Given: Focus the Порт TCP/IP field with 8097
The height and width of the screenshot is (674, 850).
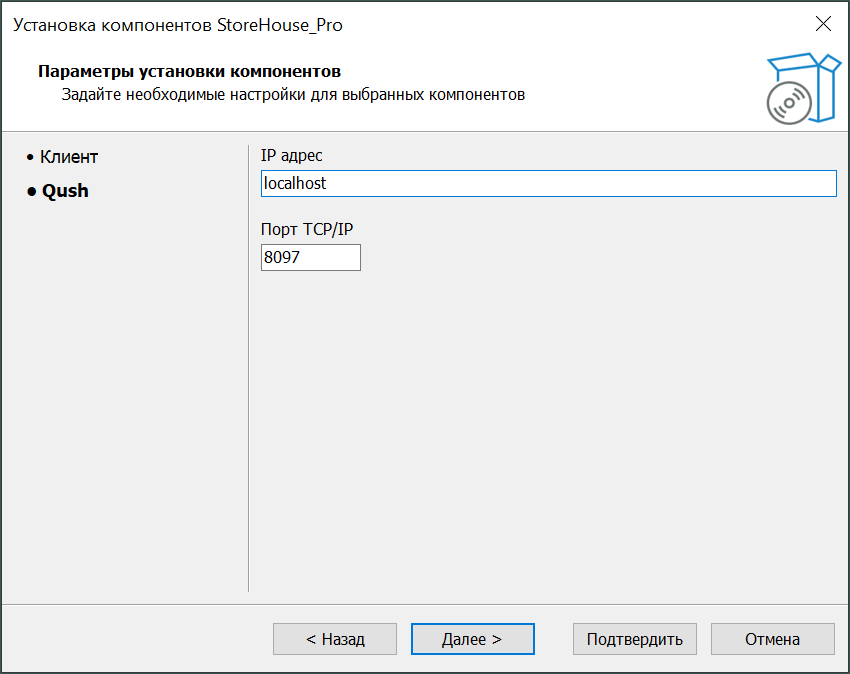Looking at the screenshot, I should [x=310, y=257].
